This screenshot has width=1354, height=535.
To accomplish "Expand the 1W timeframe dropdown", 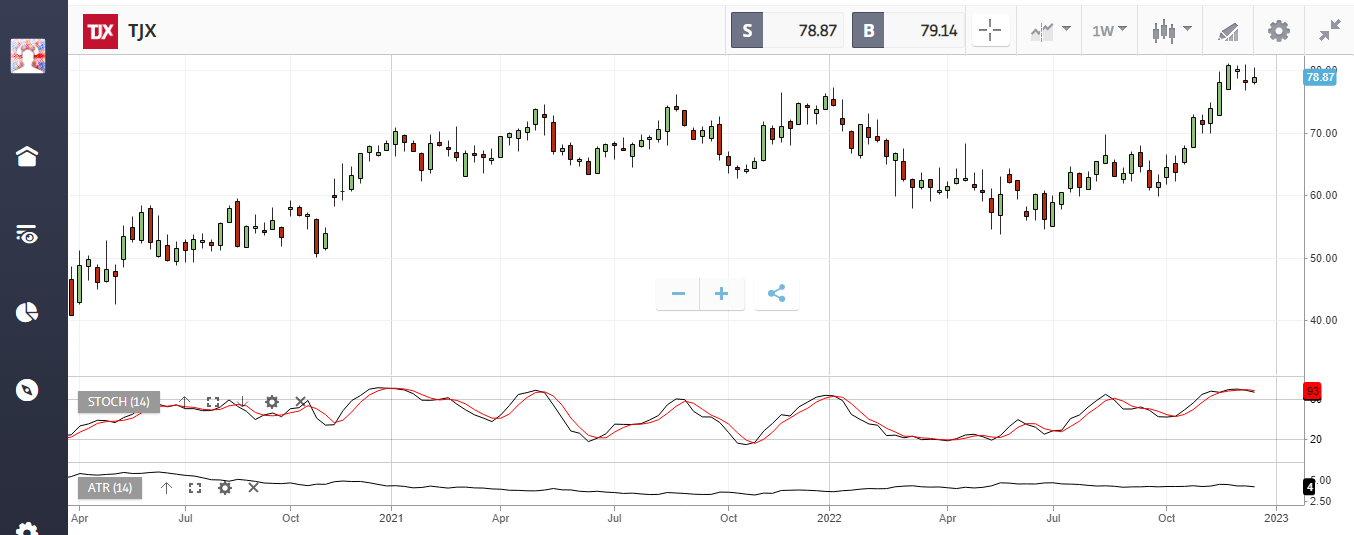I will pos(1109,31).
